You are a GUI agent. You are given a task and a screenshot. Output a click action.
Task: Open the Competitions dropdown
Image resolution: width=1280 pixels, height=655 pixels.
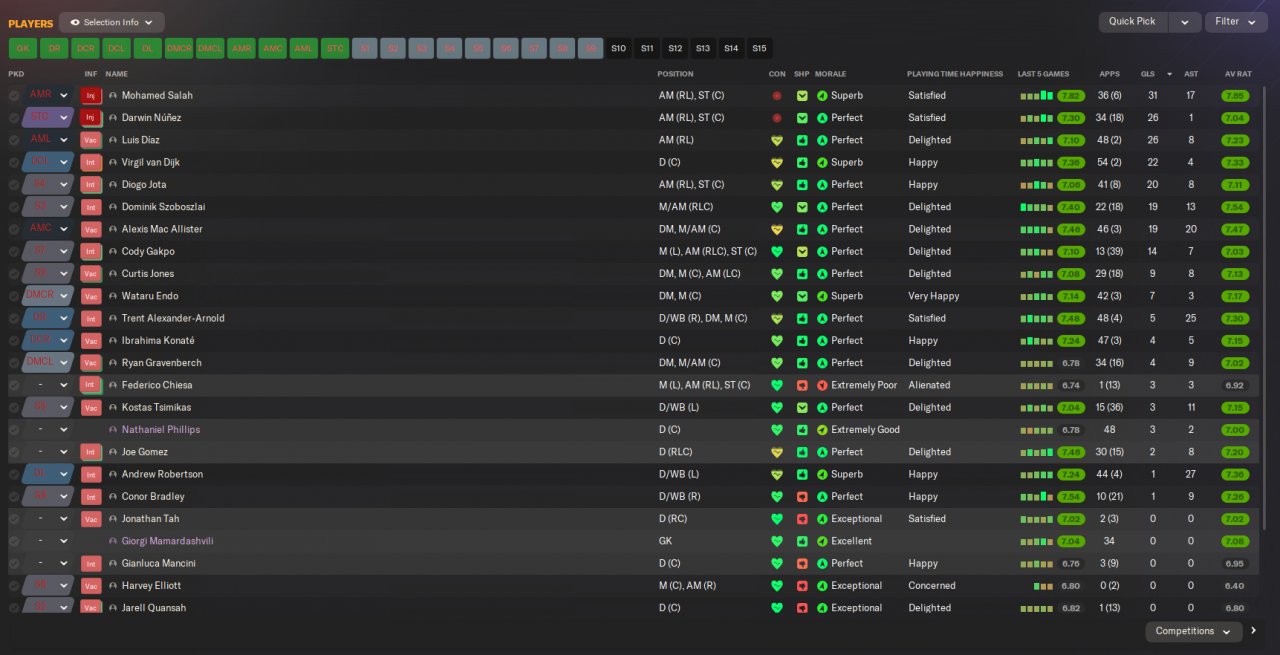coord(1194,631)
